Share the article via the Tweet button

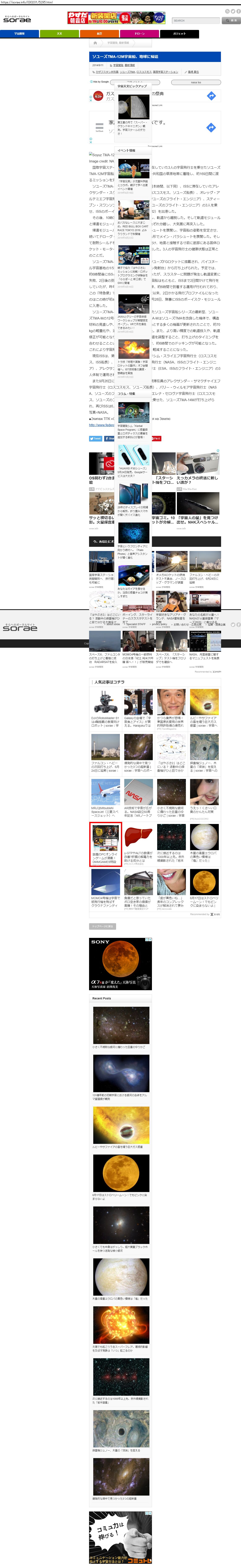click(x=96, y=438)
